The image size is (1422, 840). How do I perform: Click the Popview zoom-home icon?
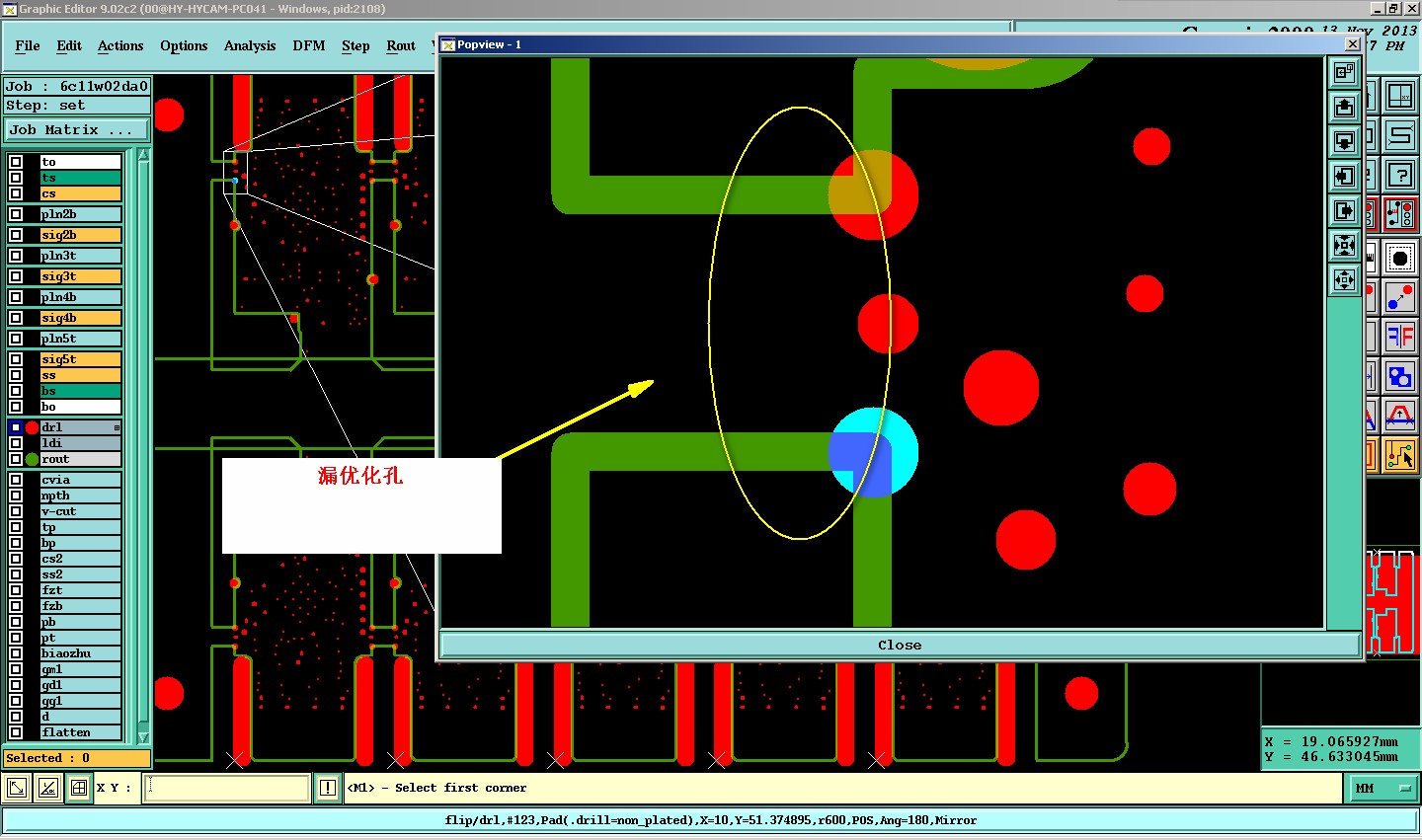[x=1344, y=72]
